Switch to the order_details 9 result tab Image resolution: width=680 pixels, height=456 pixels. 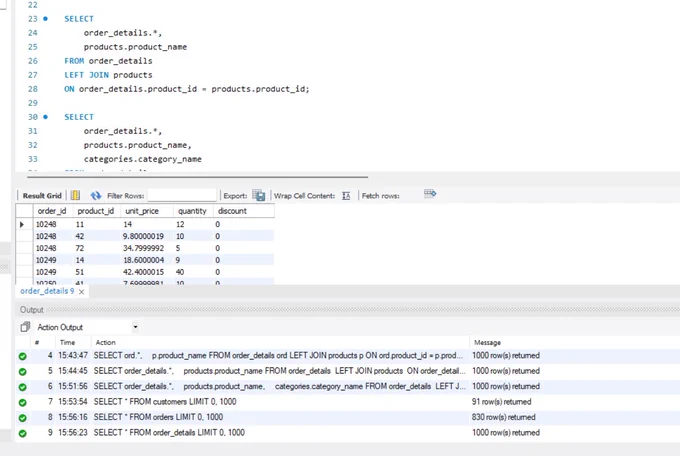tap(47, 291)
